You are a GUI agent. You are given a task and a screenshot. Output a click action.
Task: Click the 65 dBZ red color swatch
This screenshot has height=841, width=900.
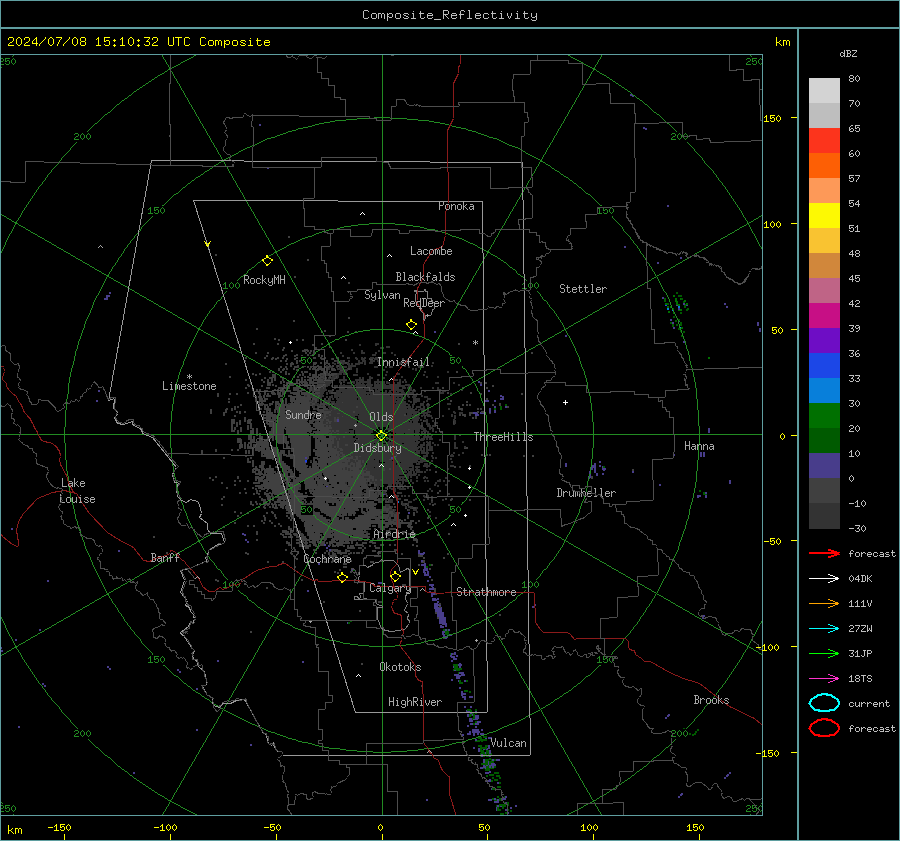[824, 141]
